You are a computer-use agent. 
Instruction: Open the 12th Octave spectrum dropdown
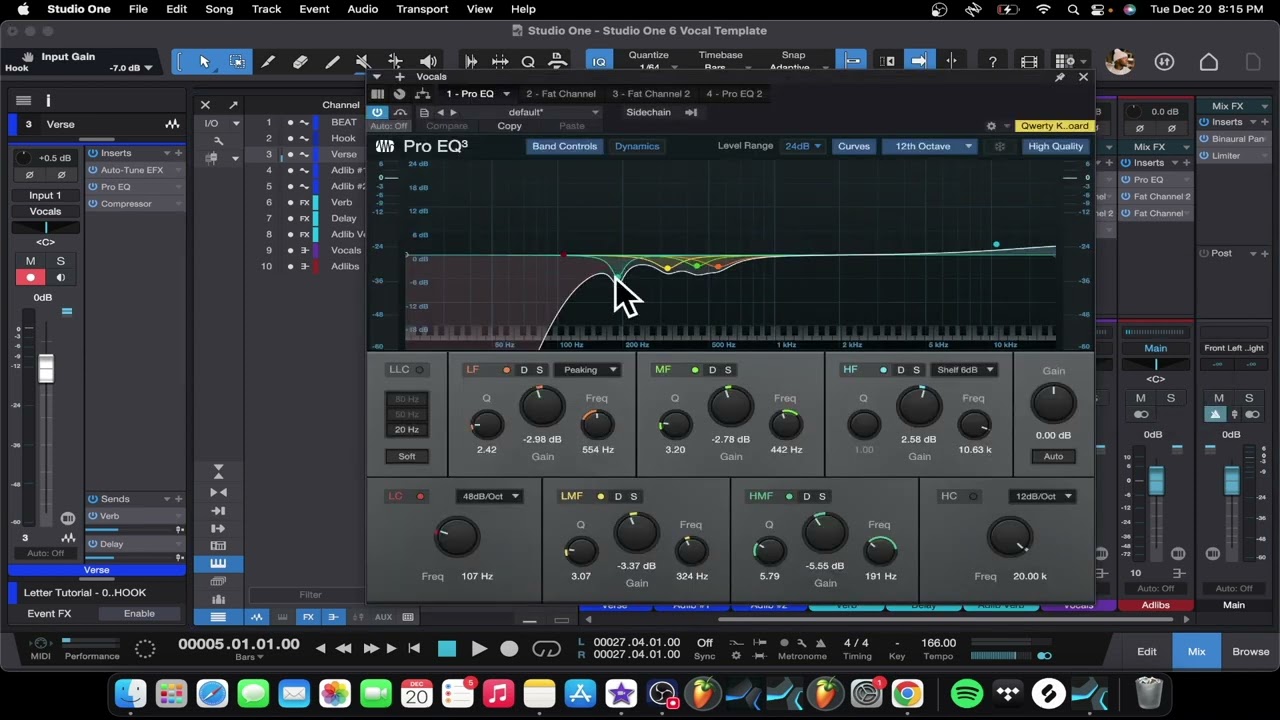tap(931, 146)
